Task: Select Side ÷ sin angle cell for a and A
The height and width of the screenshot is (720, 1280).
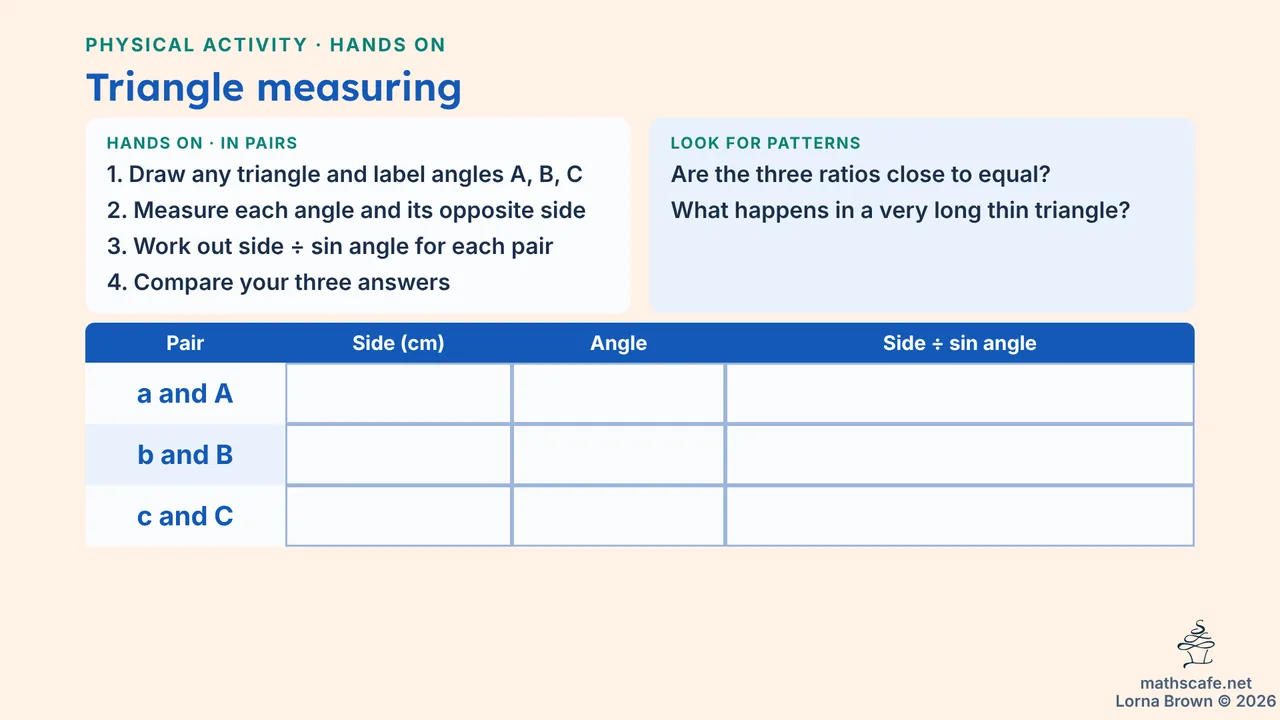Action: 960,393
